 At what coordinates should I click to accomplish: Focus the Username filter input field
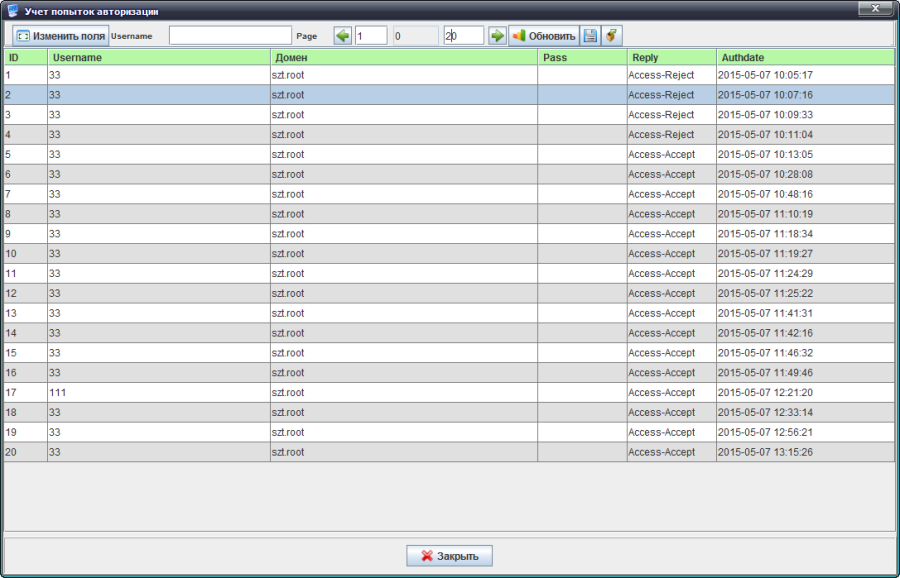click(x=230, y=36)
